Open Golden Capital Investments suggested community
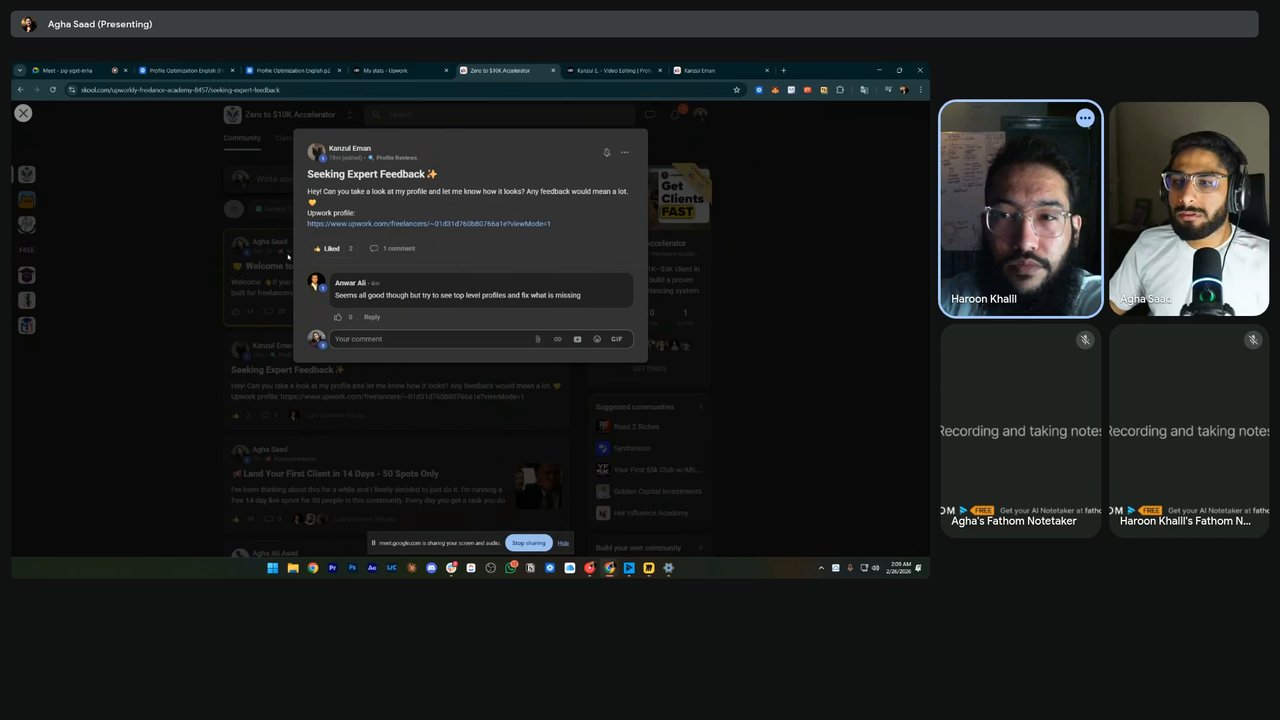This screenshot has height=720, width=1280. pos(657,491)
